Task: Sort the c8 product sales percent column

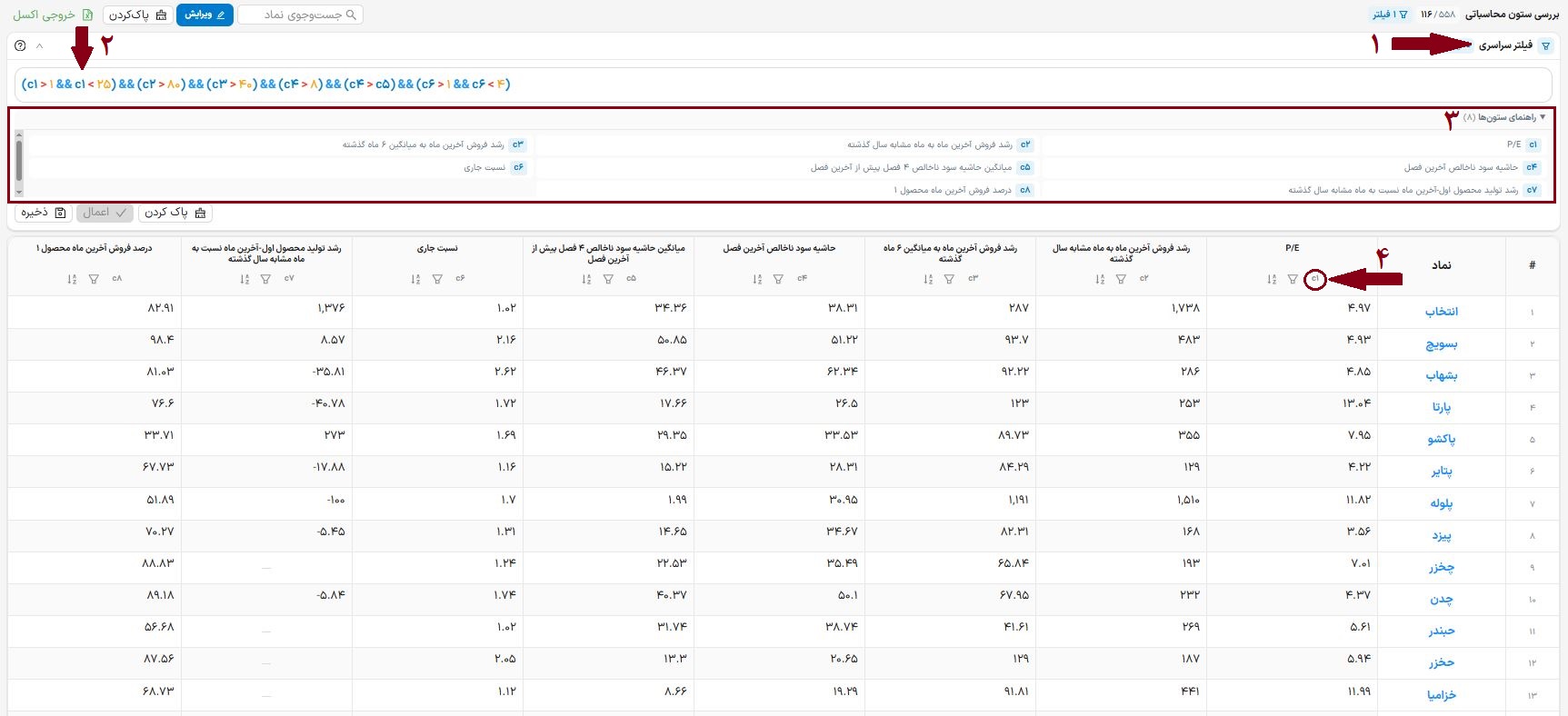Action: click(71, 279)
